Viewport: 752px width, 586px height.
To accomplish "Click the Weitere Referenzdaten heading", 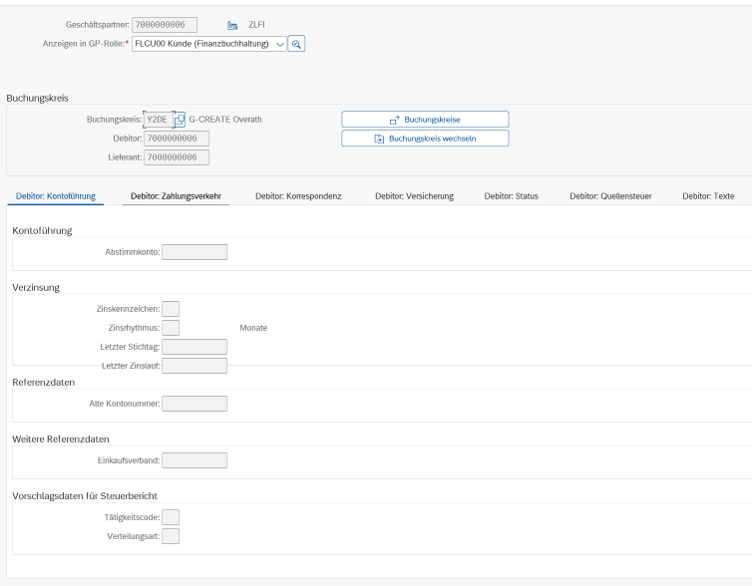I will coord(61,439).
